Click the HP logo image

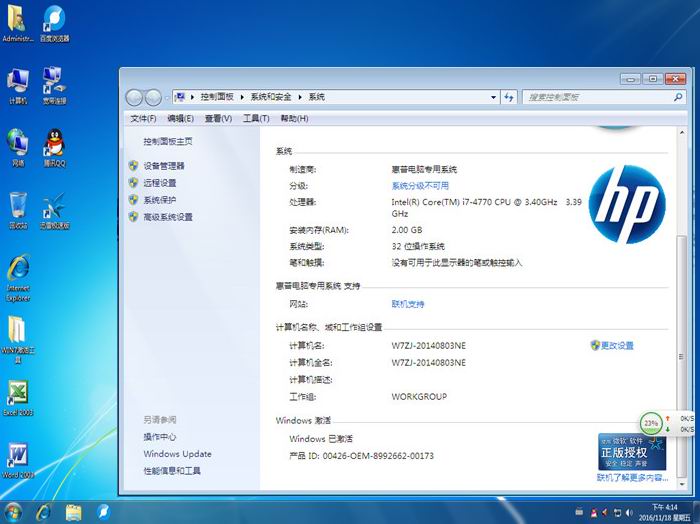click(627, 208)
